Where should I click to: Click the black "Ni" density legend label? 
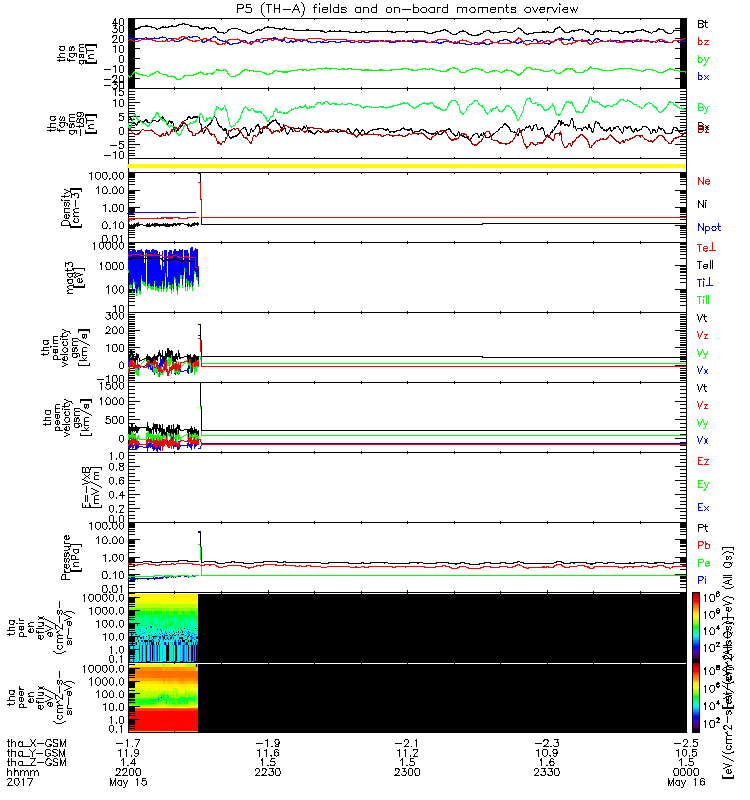(x=702, y=204)
